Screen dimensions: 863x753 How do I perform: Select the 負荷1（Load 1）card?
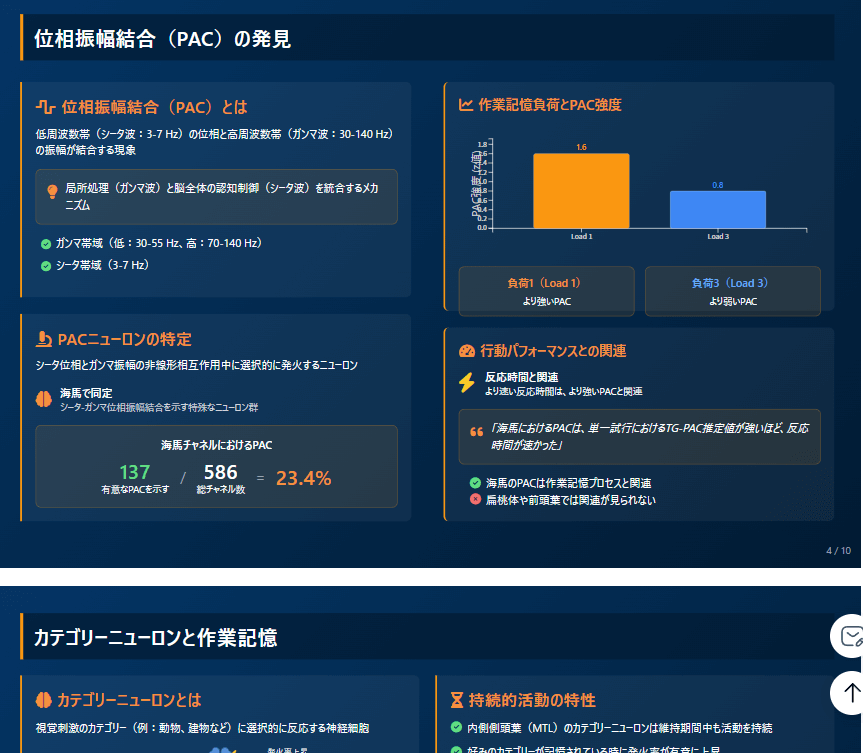pos(547,291)
